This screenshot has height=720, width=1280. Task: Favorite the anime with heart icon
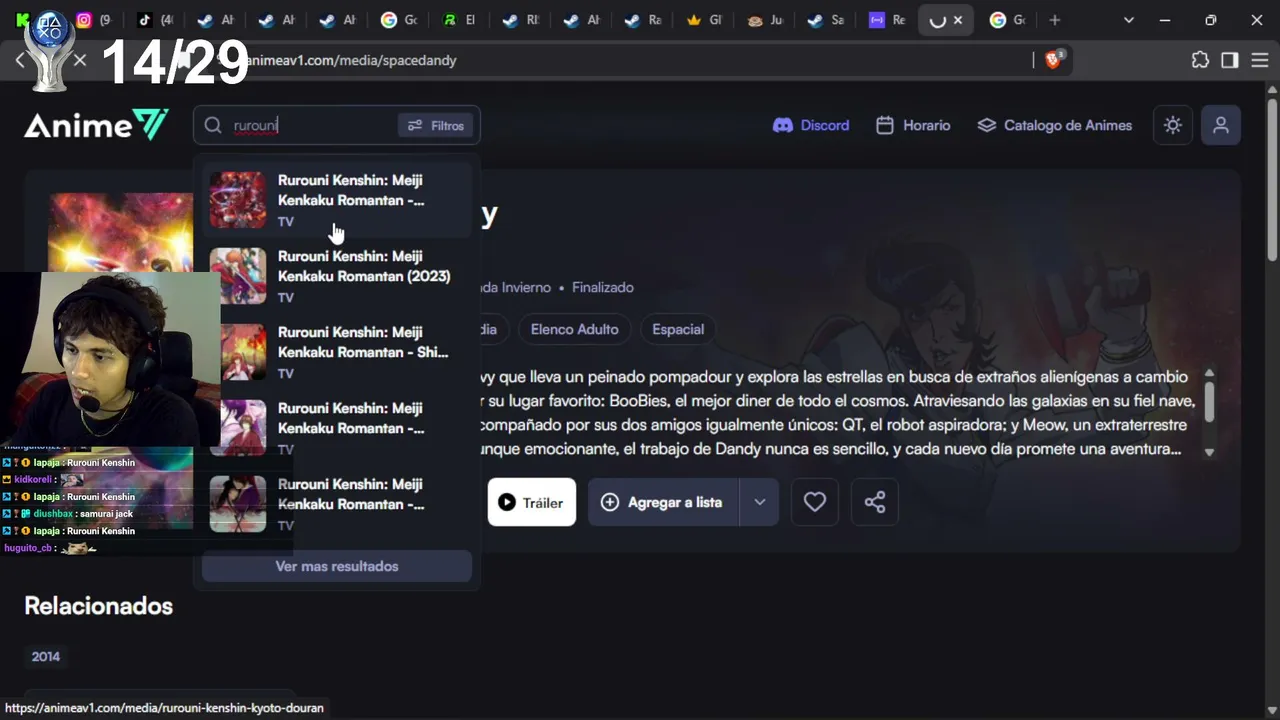(815, 502)
